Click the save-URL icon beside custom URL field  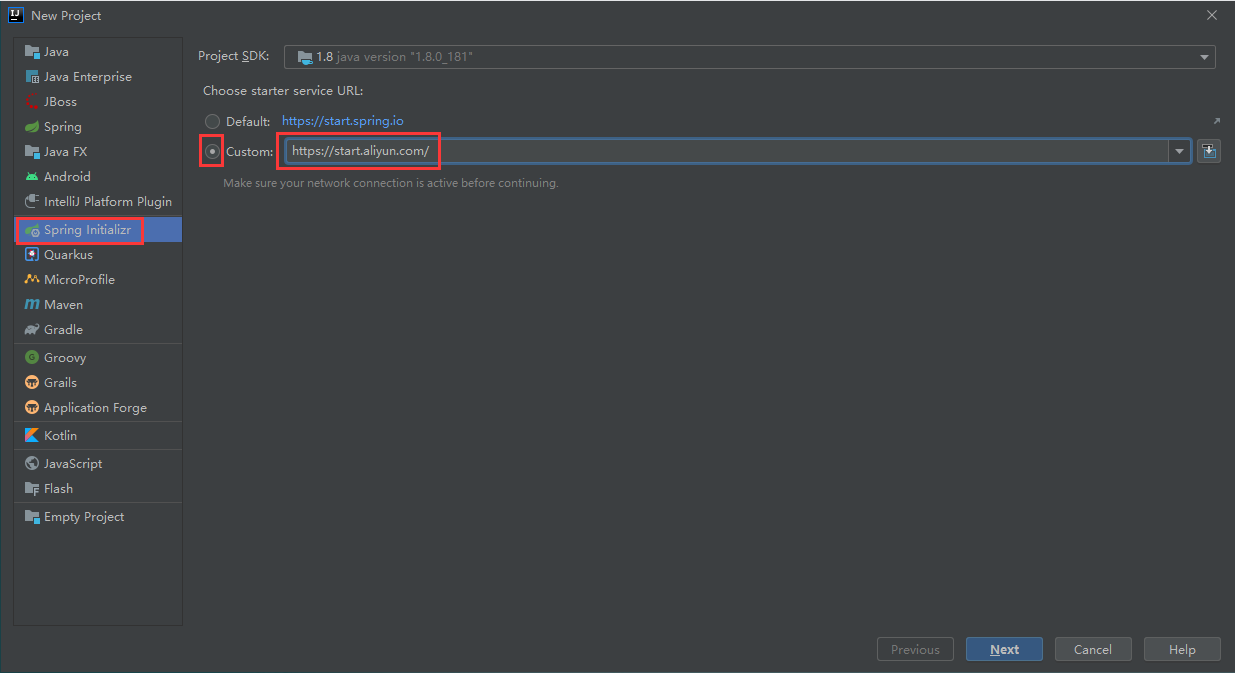[1209, 151]
